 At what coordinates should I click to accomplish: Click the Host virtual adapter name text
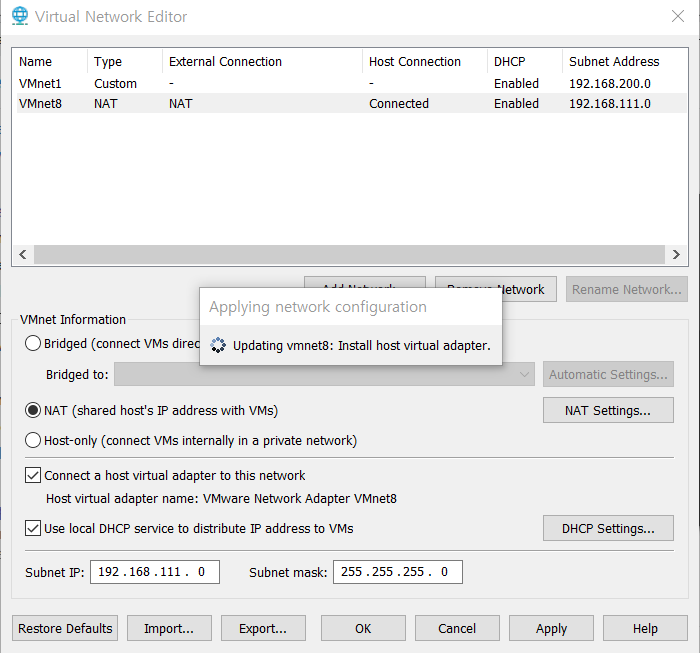[221, 499]
